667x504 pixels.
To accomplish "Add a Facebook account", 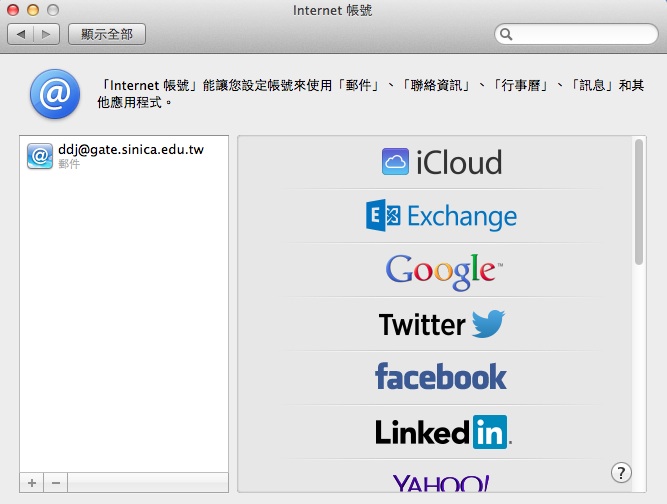I will (441, 377).
